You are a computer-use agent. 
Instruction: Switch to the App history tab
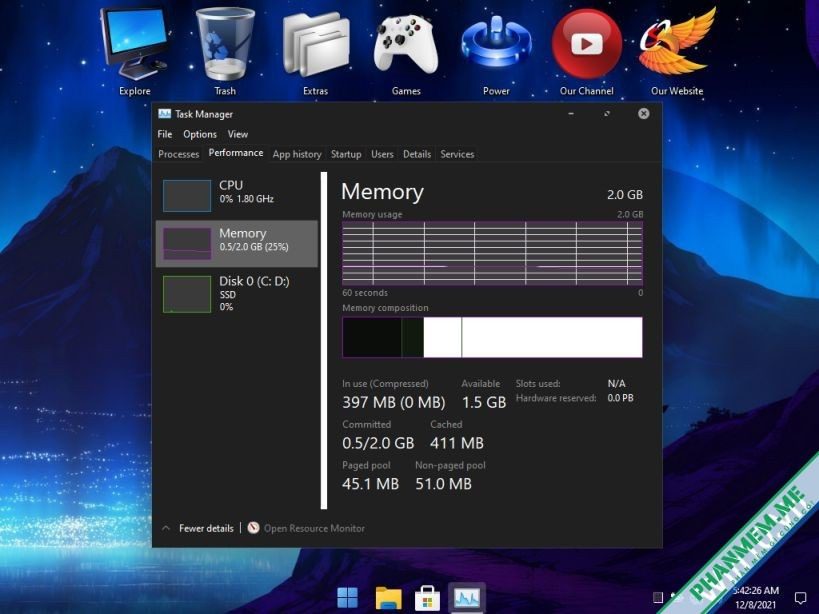tap(297, 154)
